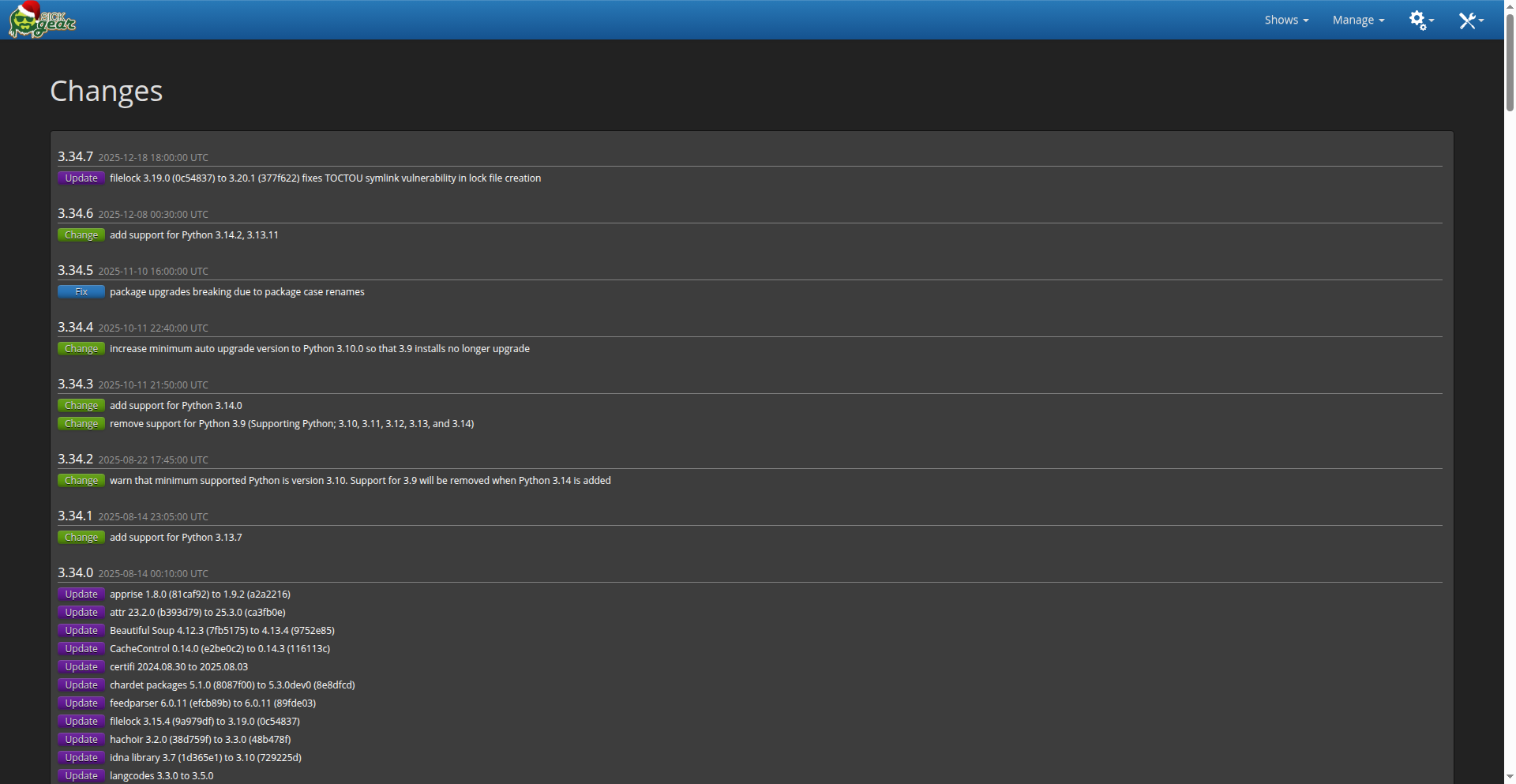Open the gear config menu icon
1516x784 pixels.
[x=1420, y=21]
